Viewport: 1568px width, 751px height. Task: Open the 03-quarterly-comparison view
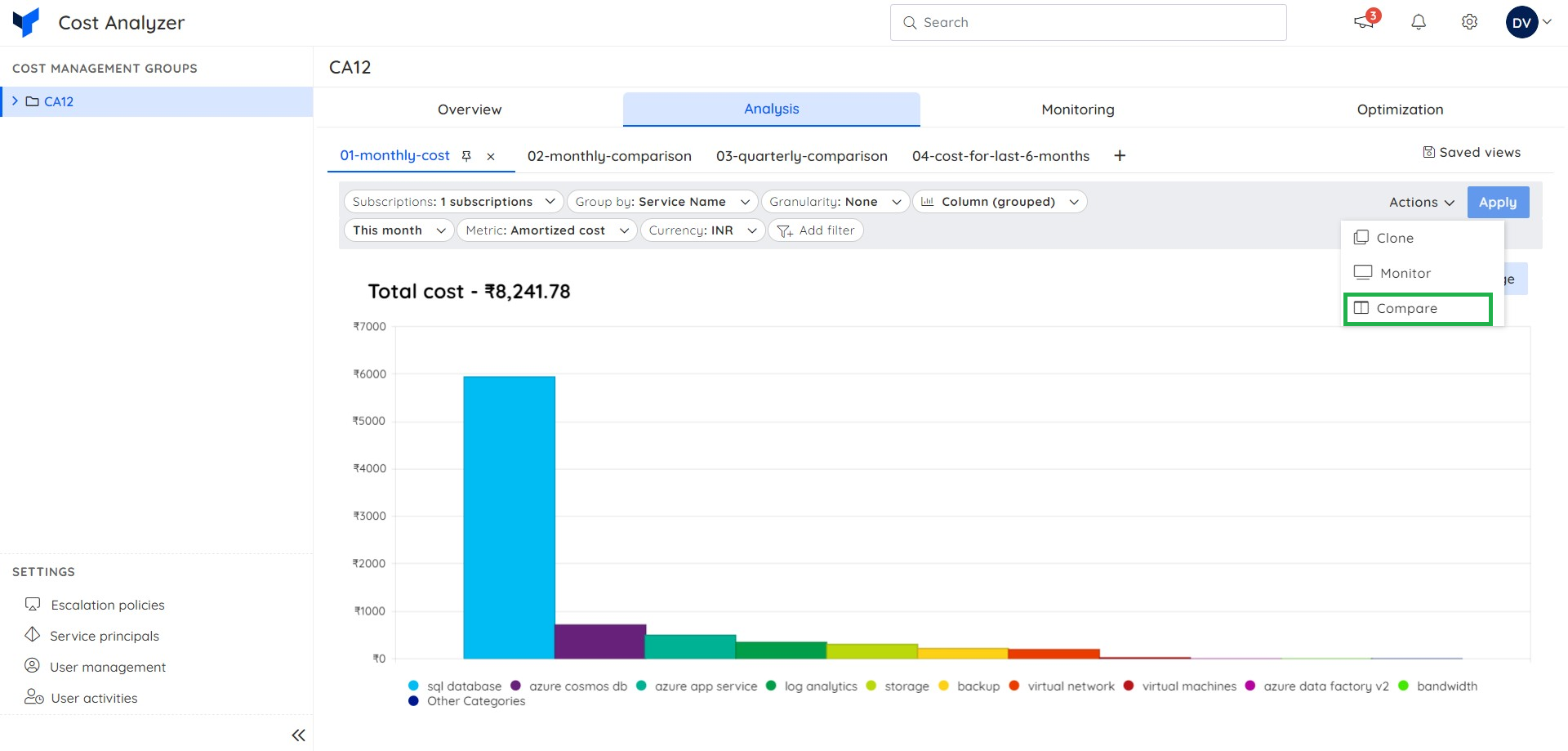pos(801,156)
